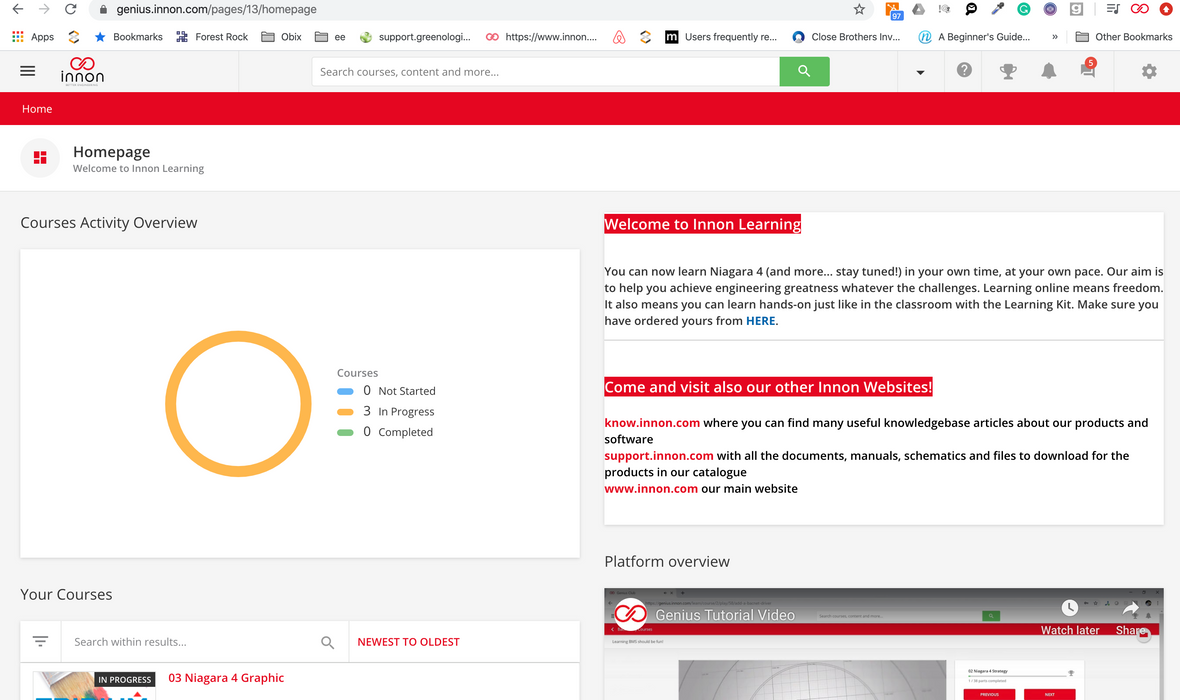The width and height of the screenshot is (1180, 700).
Task: Open the Chrome Apps grid shortcut
Action: pyautogui.click(x=18, y=36)
